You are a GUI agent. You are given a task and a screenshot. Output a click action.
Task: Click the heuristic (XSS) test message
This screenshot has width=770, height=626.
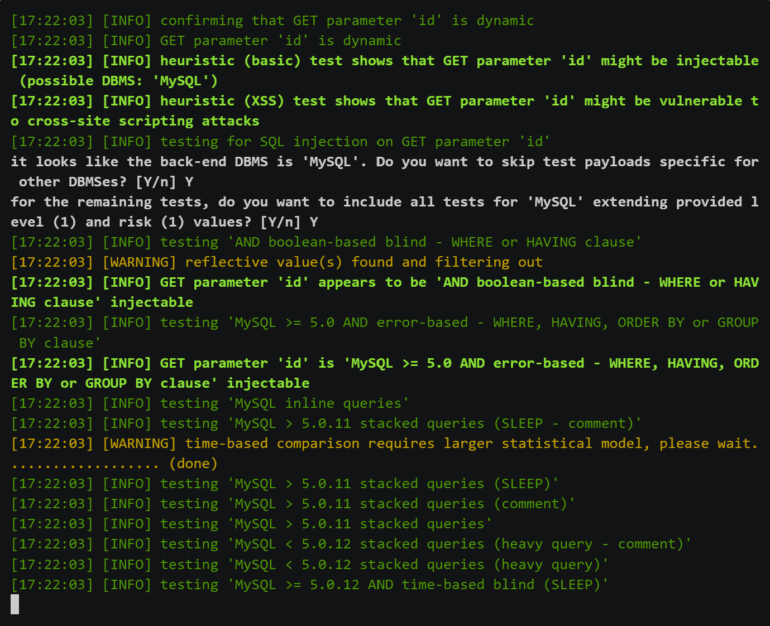385,111
